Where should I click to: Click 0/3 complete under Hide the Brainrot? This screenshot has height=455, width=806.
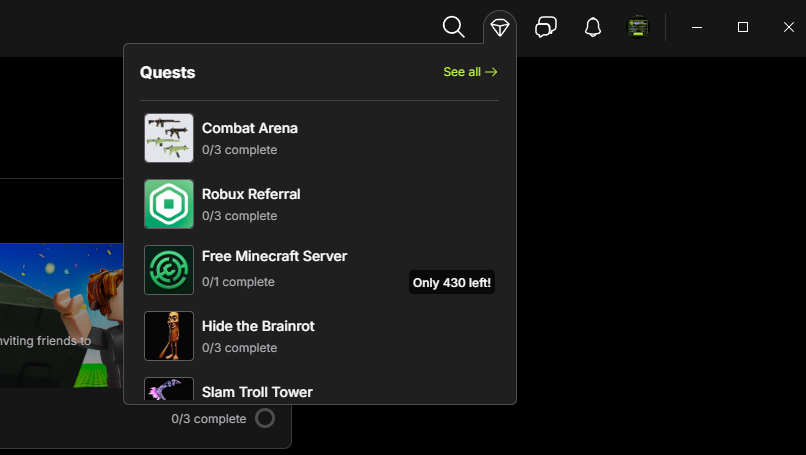tap(240, 348)
